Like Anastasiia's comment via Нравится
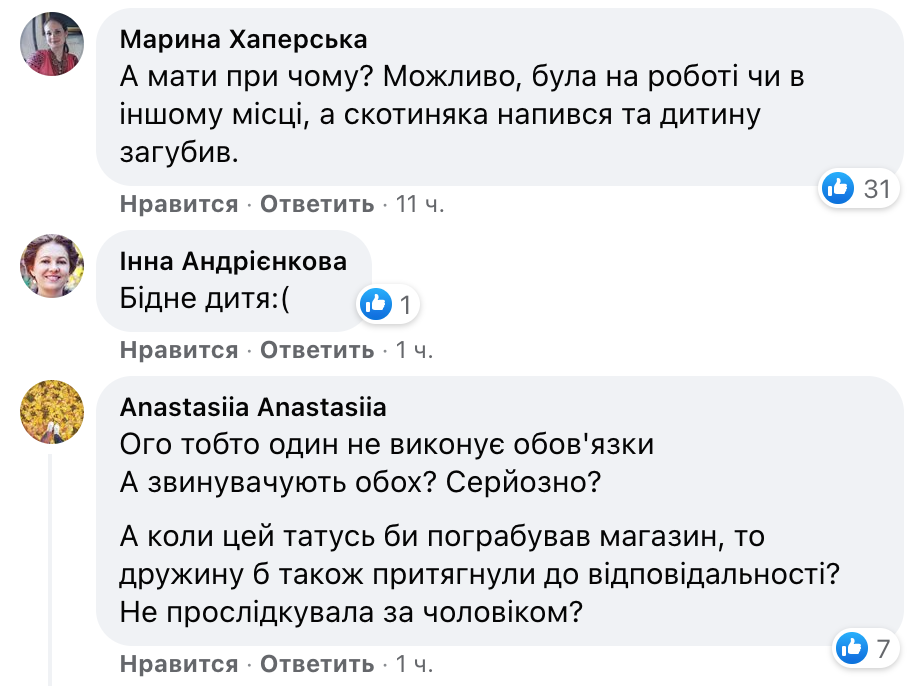 [179, 664]
